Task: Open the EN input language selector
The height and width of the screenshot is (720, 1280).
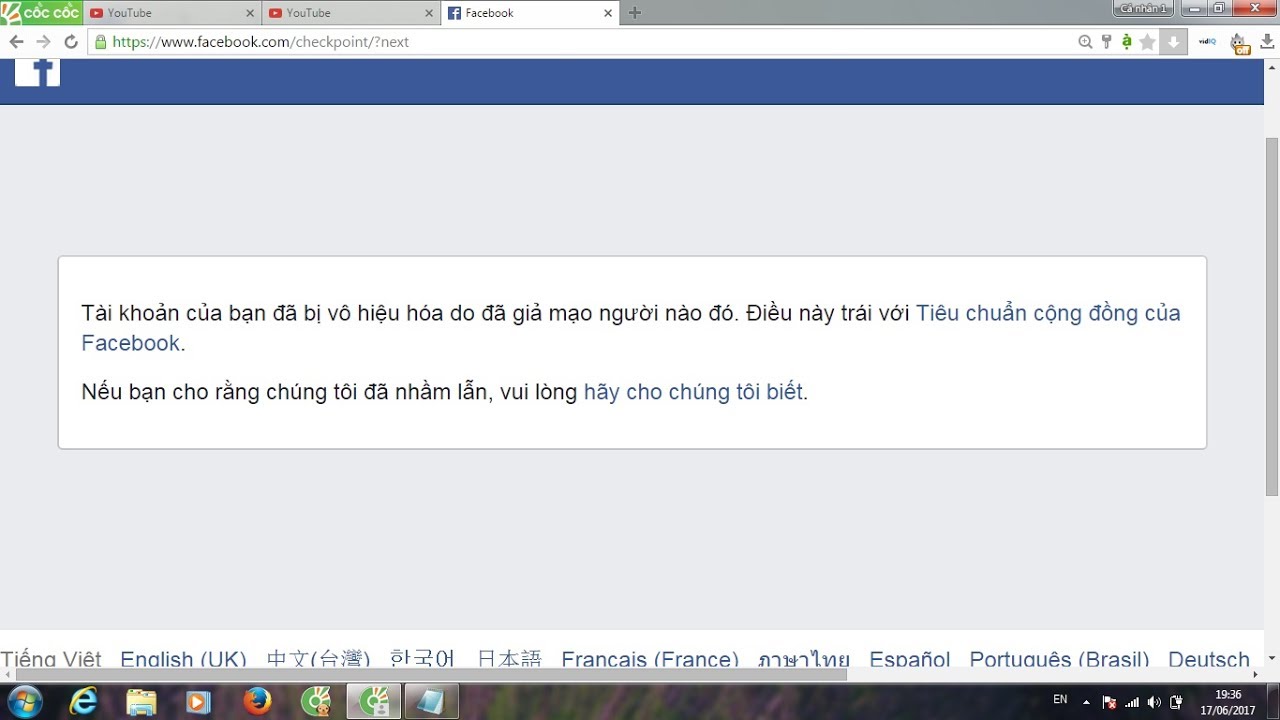Action: 1060,700
